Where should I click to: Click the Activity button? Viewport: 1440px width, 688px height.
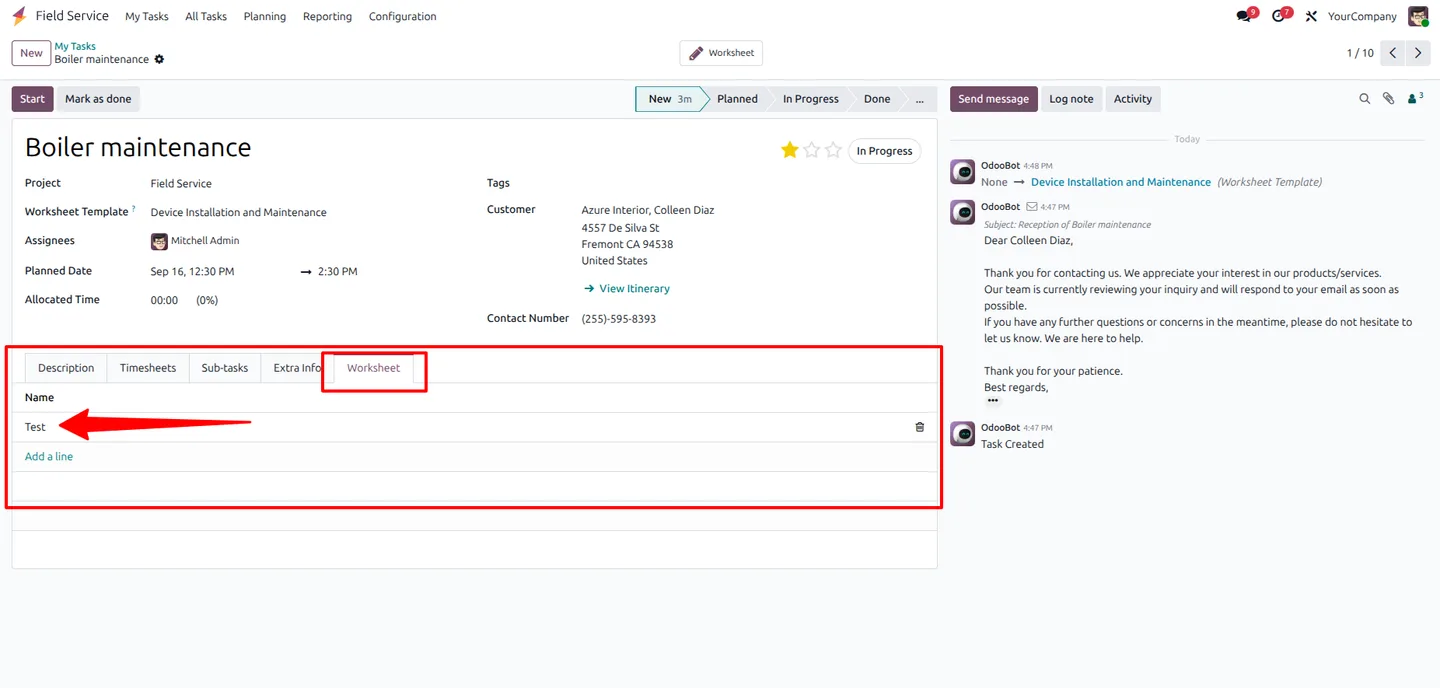1133,99
